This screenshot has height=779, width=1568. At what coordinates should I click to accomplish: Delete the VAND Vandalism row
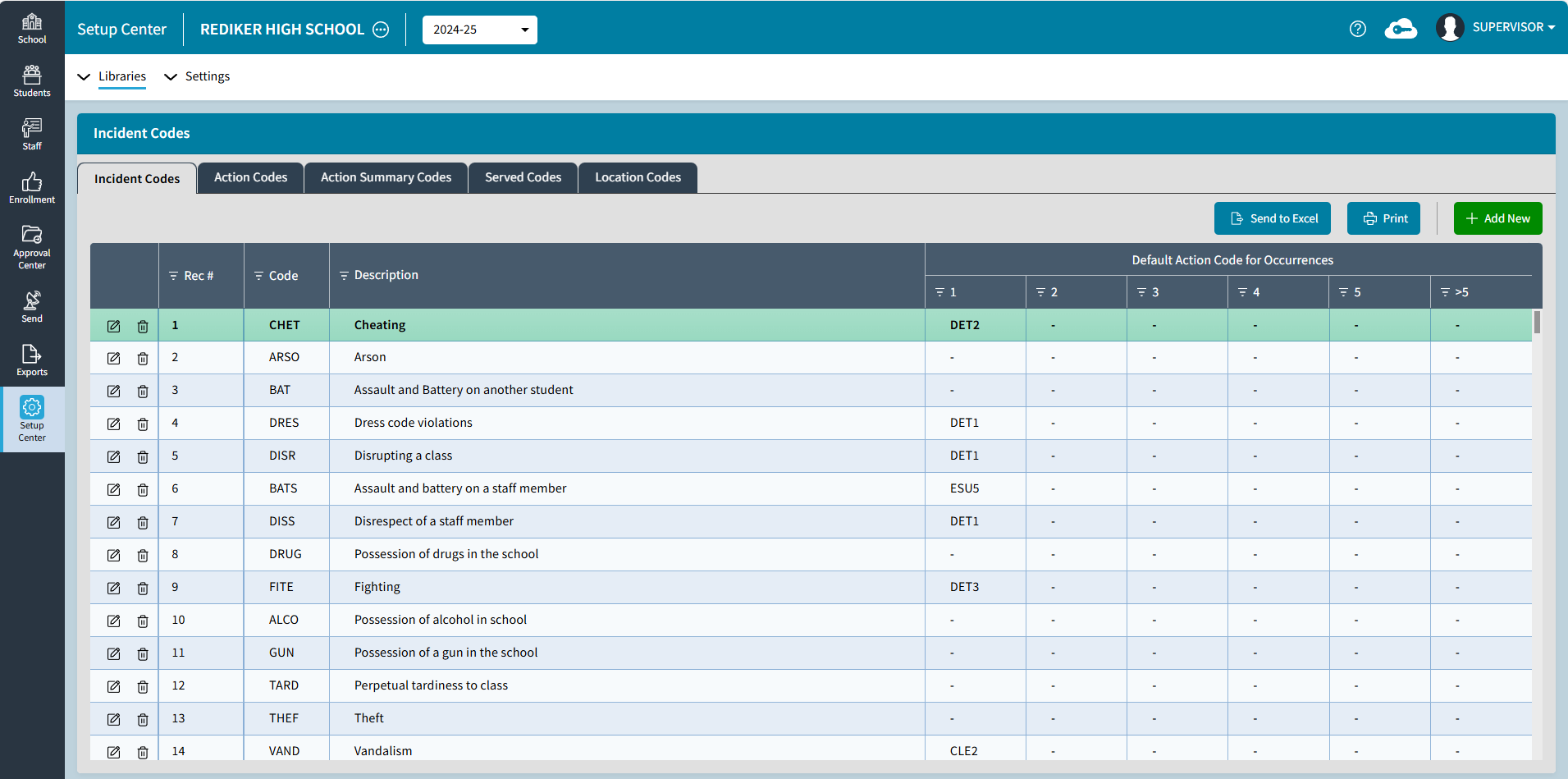(143, 752)
